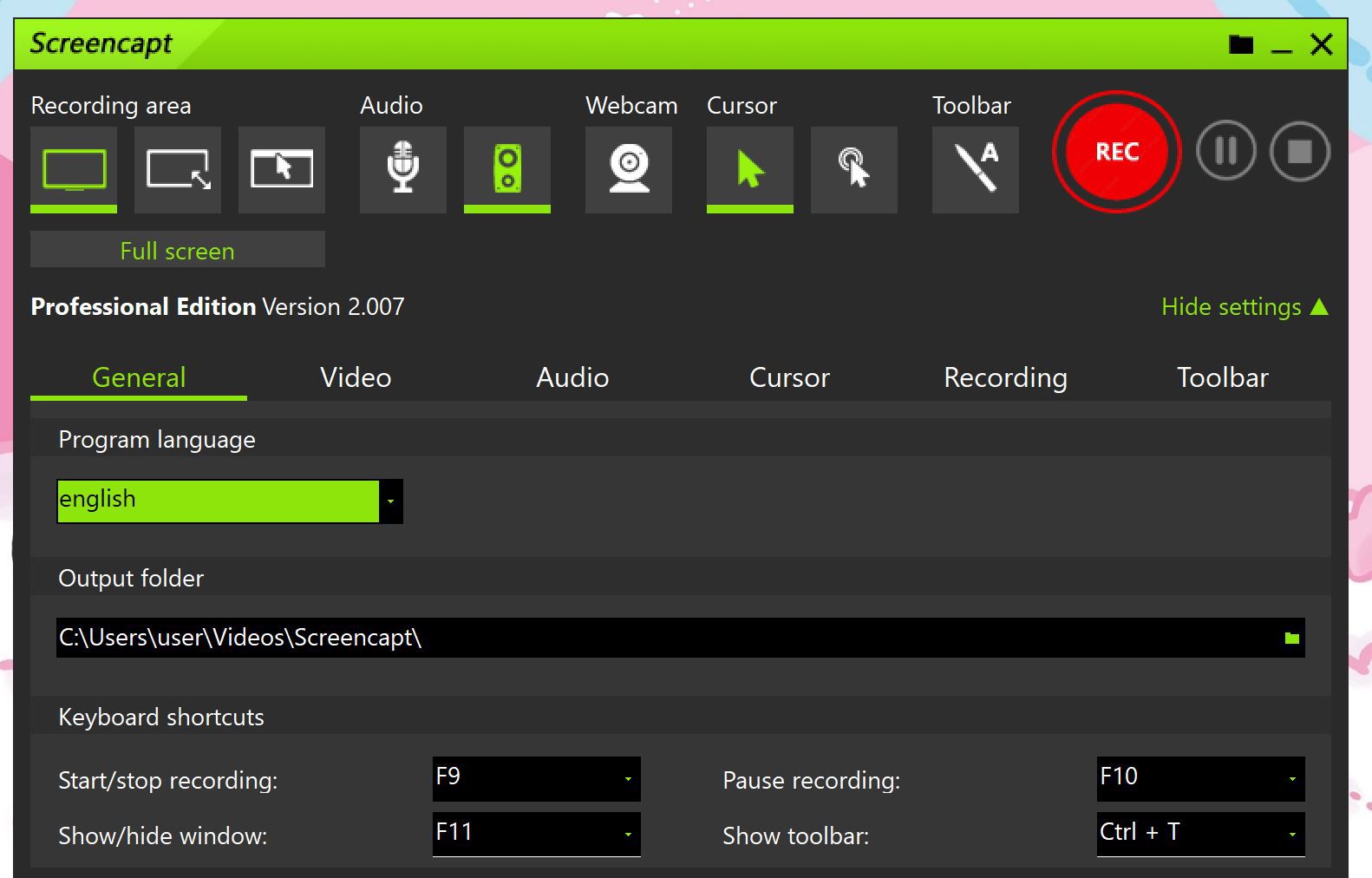Screen dimensions: 1372x878
Task: Click the Screencapt title text
Action: [x=101, y=43]
